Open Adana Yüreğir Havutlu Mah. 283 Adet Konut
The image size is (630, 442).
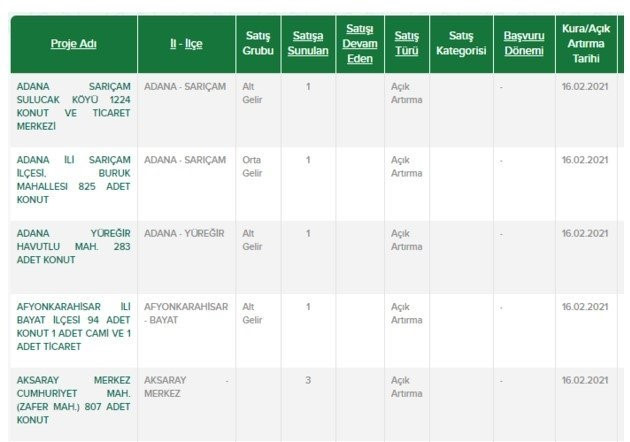74,246
